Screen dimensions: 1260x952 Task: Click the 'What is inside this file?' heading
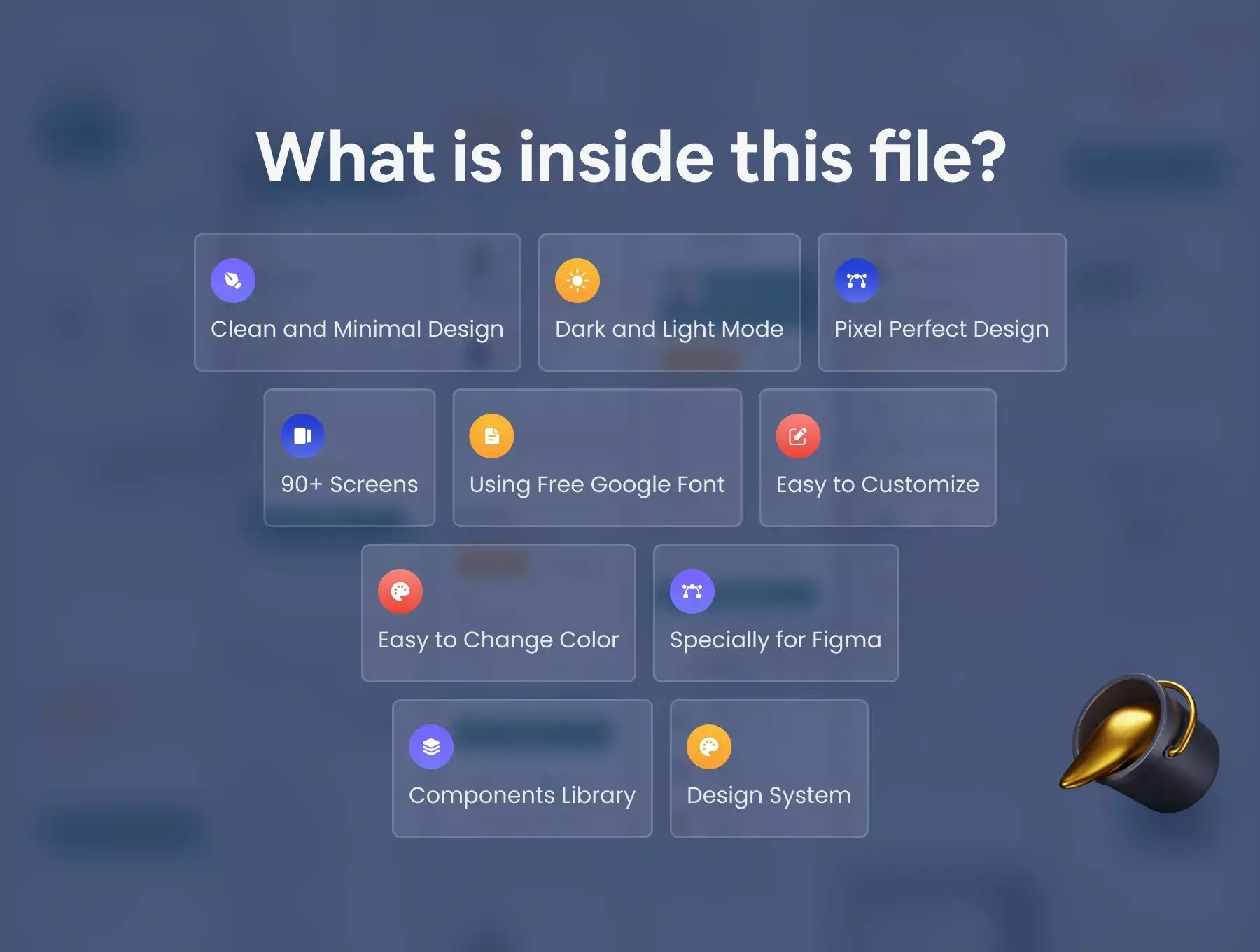631,157
